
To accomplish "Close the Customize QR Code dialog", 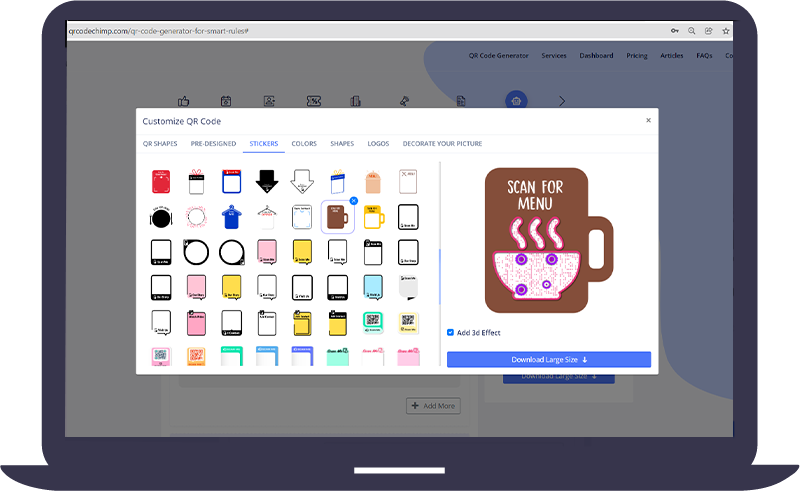I will tap(648, 120).
